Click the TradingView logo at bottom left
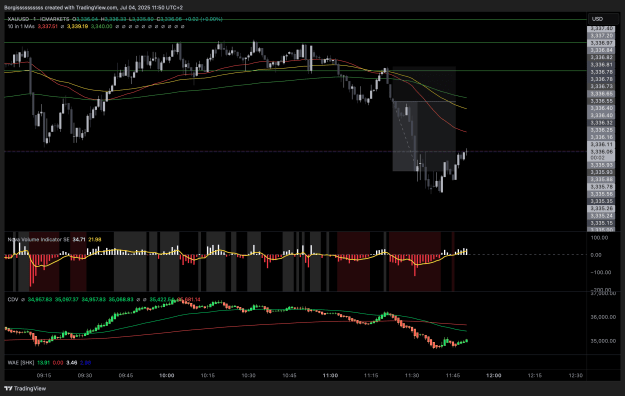This screenshot has height=396, width=625. point(25,388)
